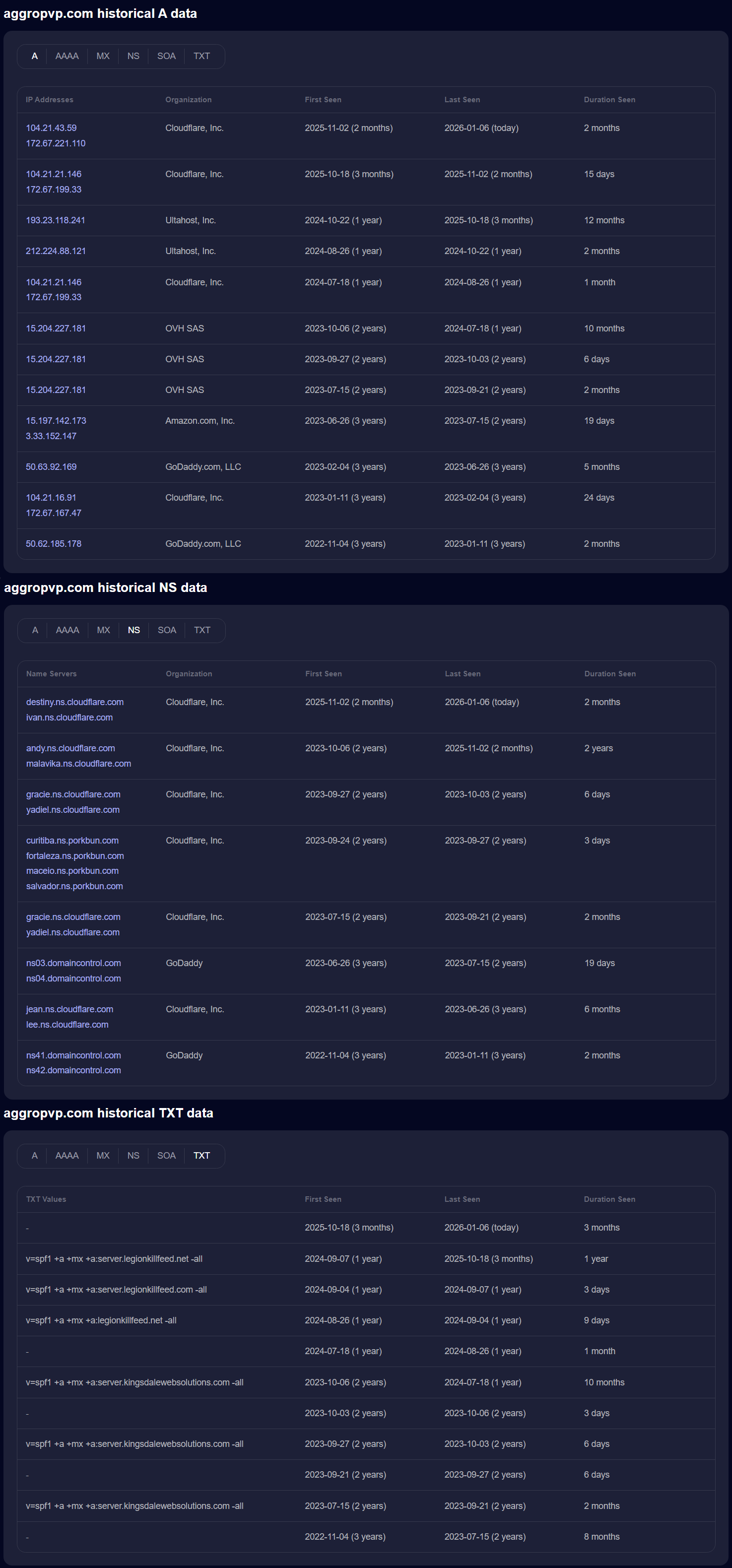Select MX tab in historical A data panel
This screenshot has width=732, height=1568.
[x=103, y=56]
